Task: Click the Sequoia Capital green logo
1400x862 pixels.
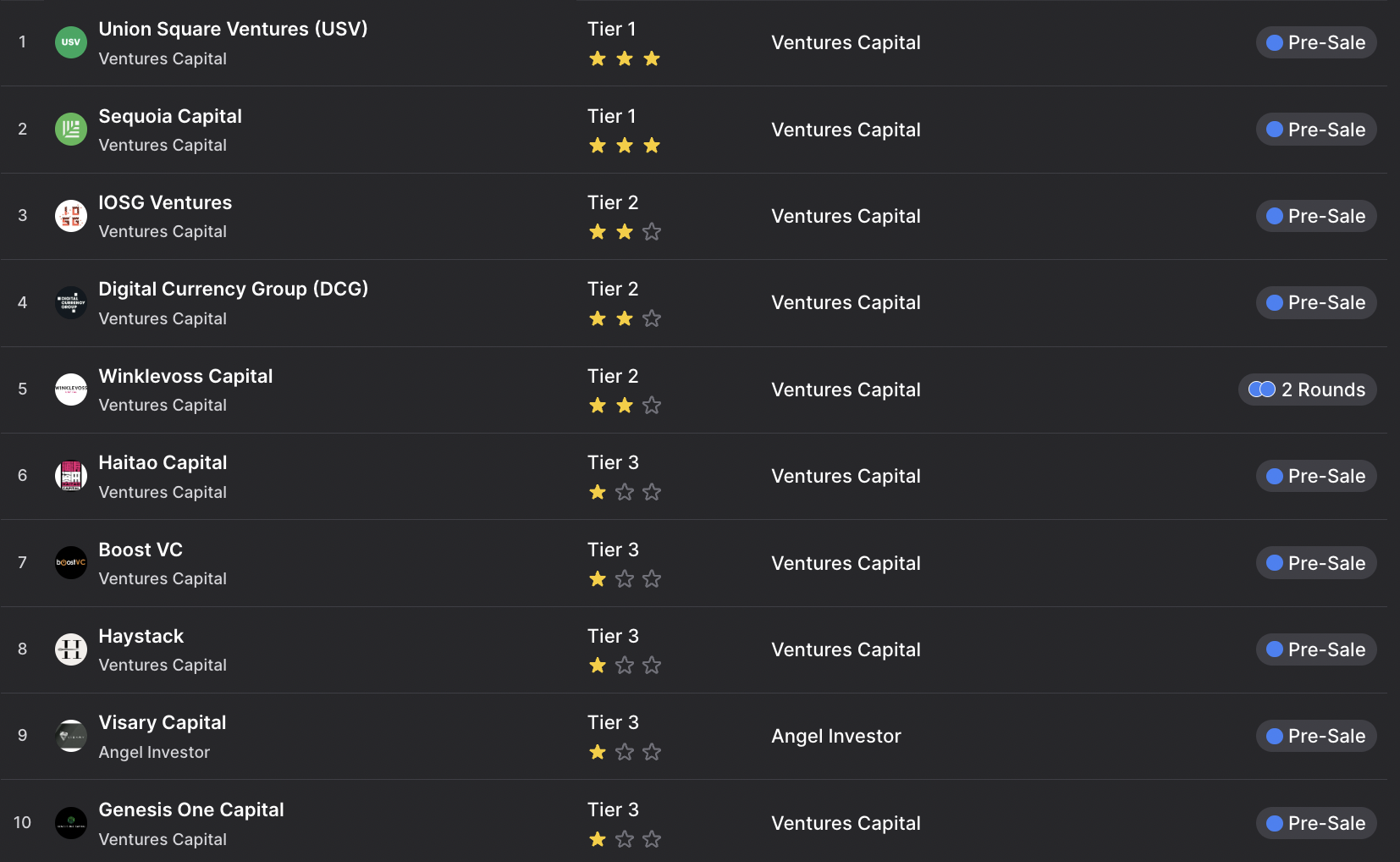Action: point(71,130)
